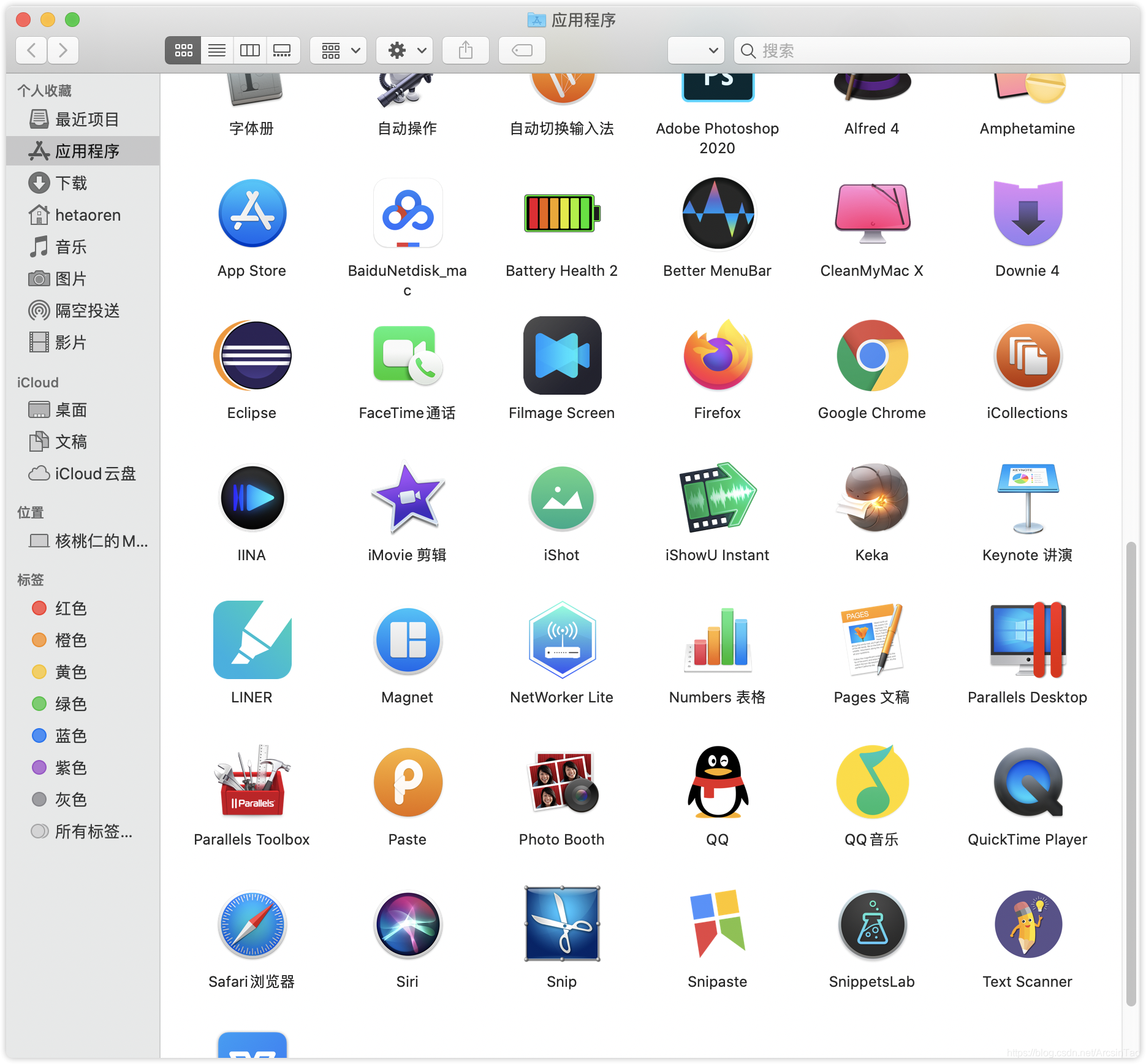Click the vertical scrollbar thumb
This screenshot has height=1064, width=1146.
[x=1131, y=775]
